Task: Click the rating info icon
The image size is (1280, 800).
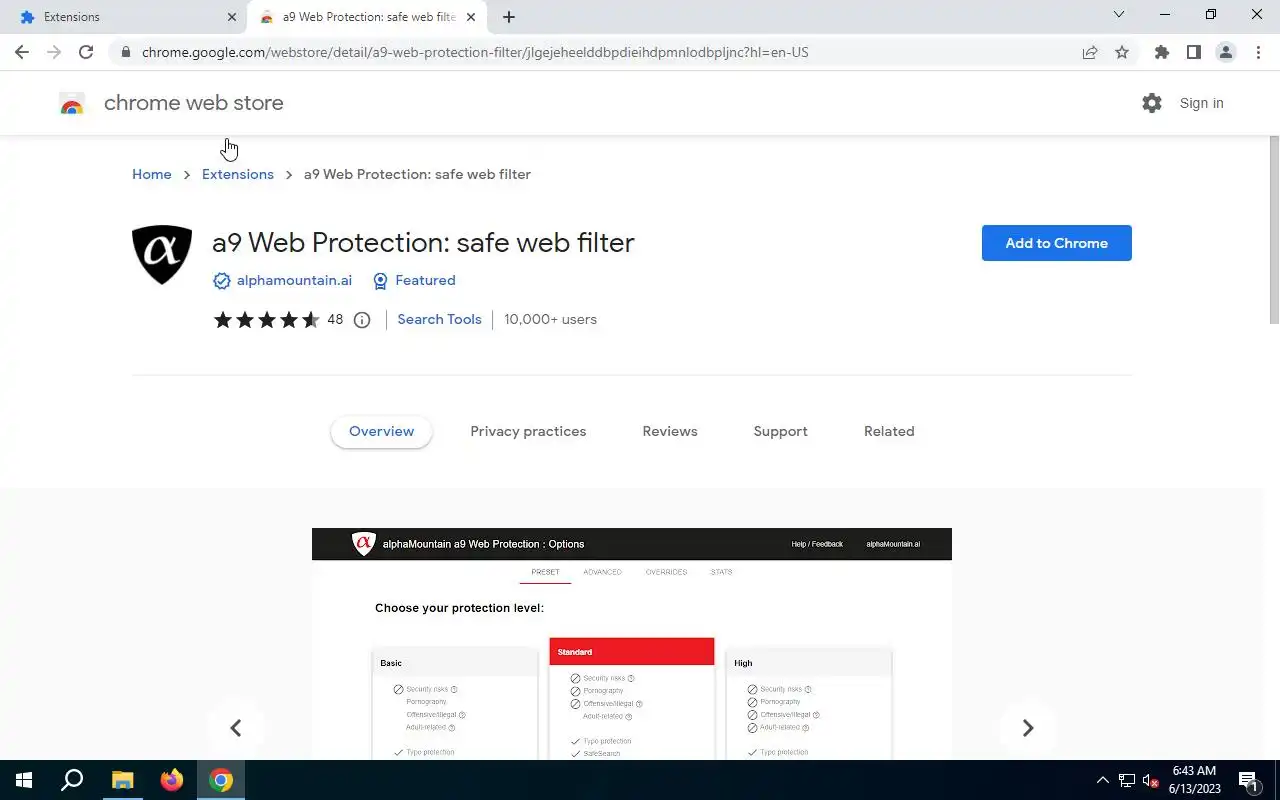Action: pyautogui.click(x=362, y=320)
